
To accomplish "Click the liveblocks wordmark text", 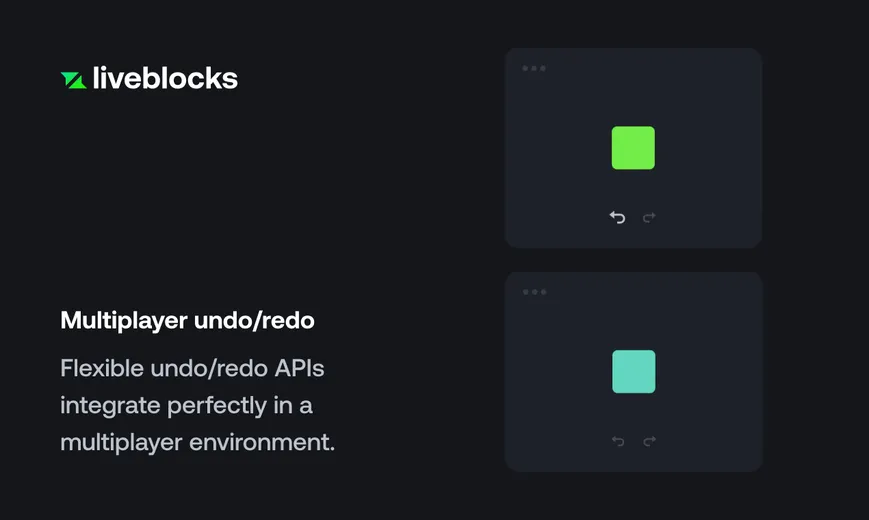I will (165, 78).
